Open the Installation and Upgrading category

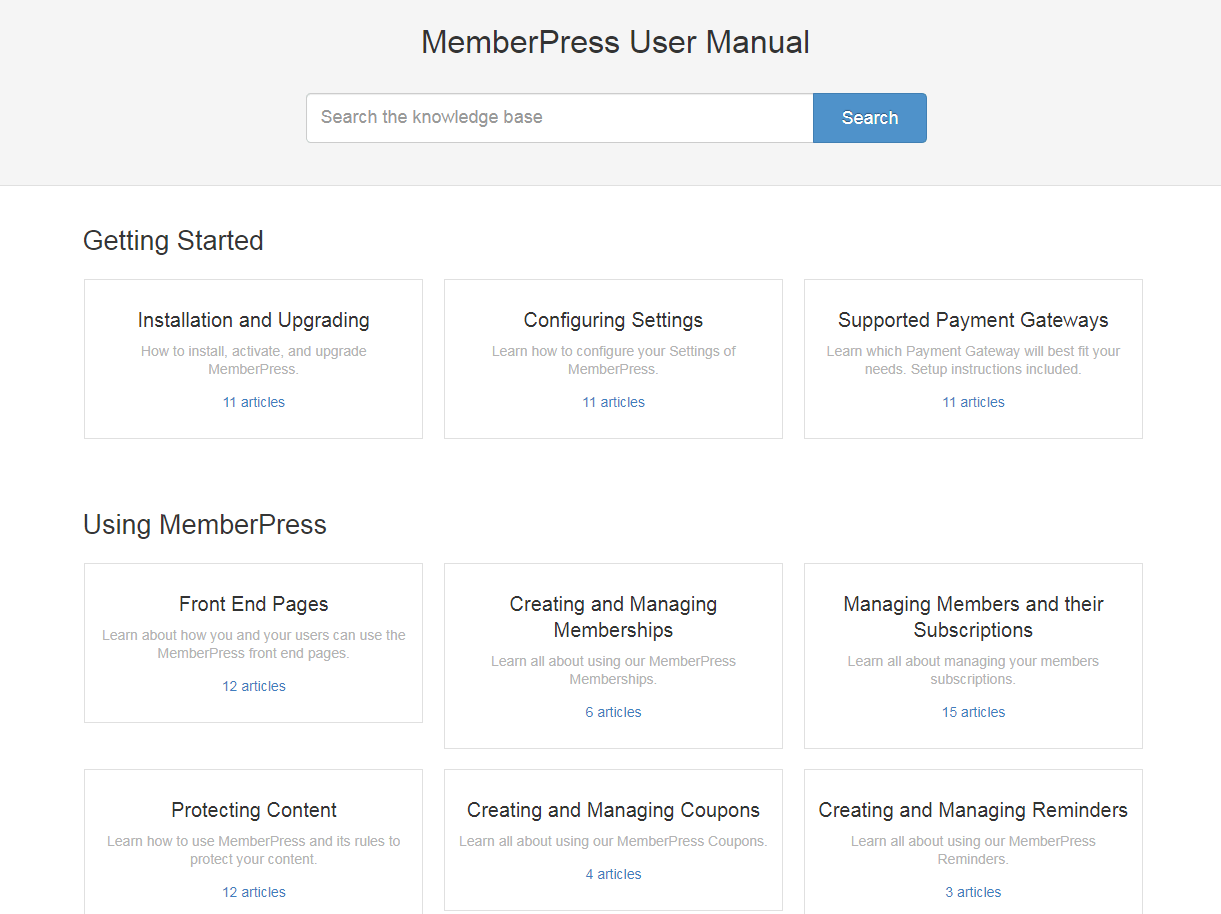253,321
